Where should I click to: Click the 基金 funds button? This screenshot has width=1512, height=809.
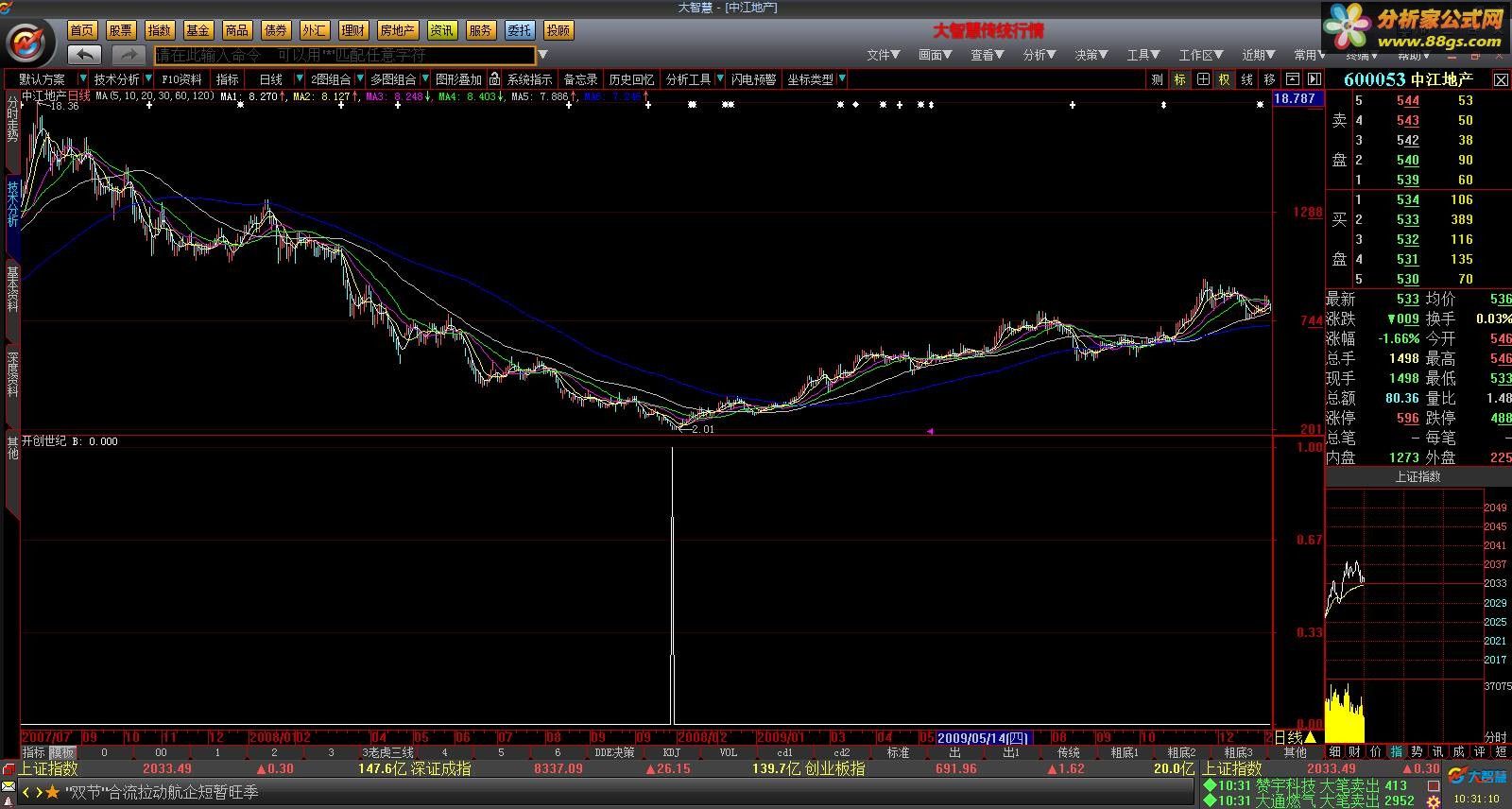(198, 30)
